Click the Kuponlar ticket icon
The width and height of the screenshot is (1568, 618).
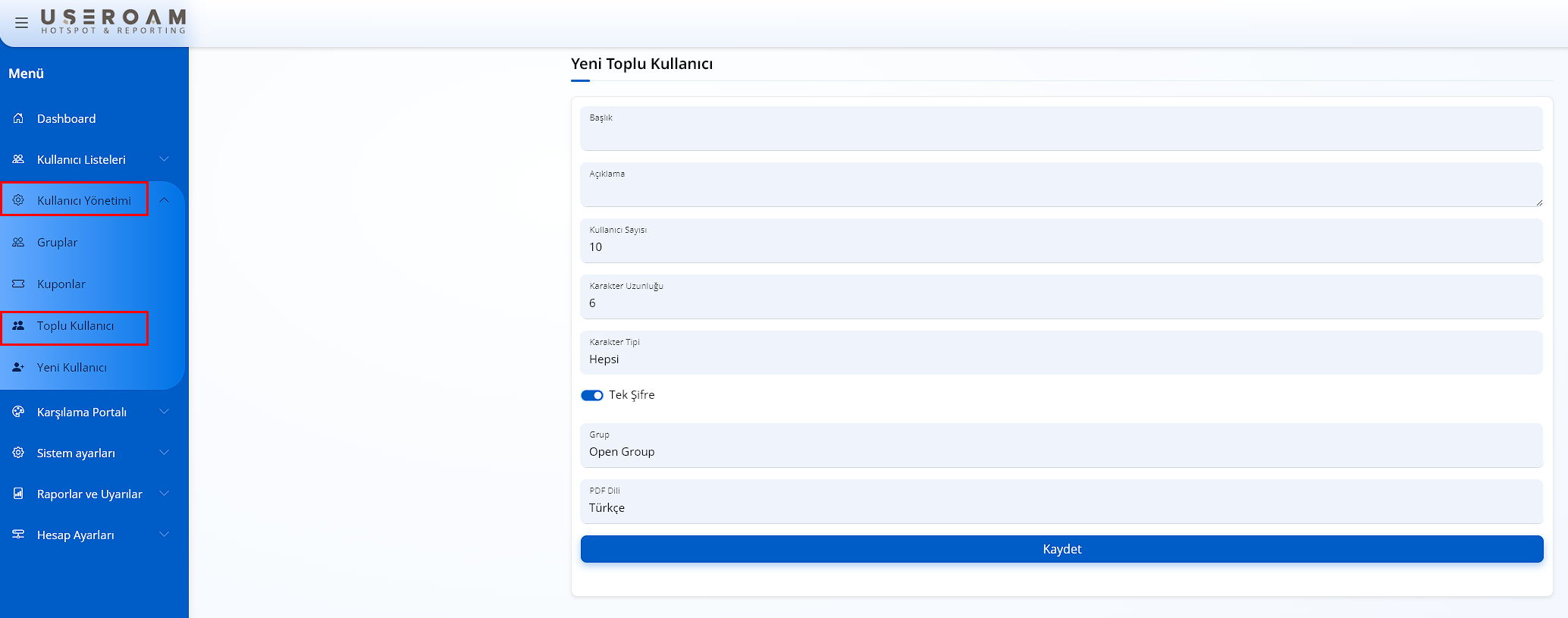(18, 284)
